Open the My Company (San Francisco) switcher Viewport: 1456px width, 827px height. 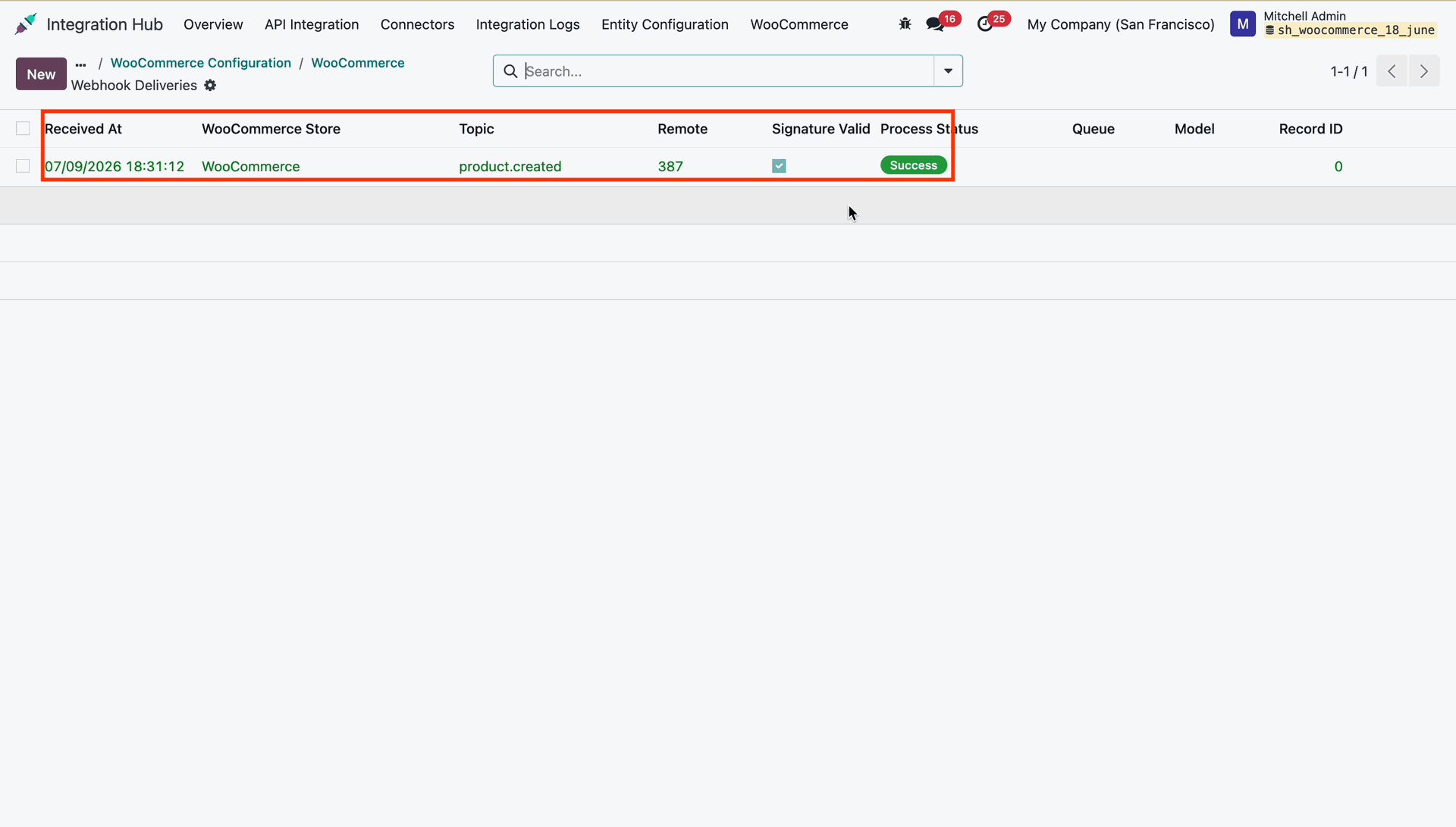[x=1120, y=24]
